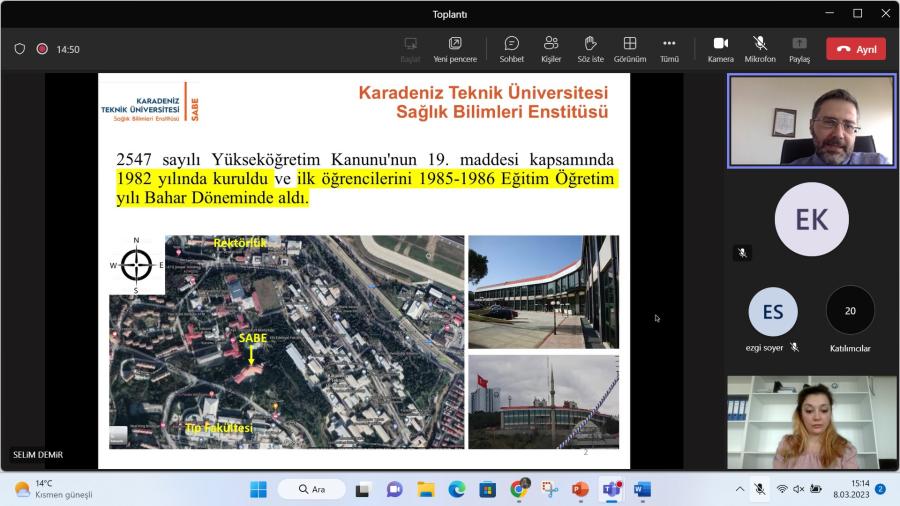This screenshot has height=506, width=900.
Task: Maximize the Toplantı window
Action: (x=858, y=13)
